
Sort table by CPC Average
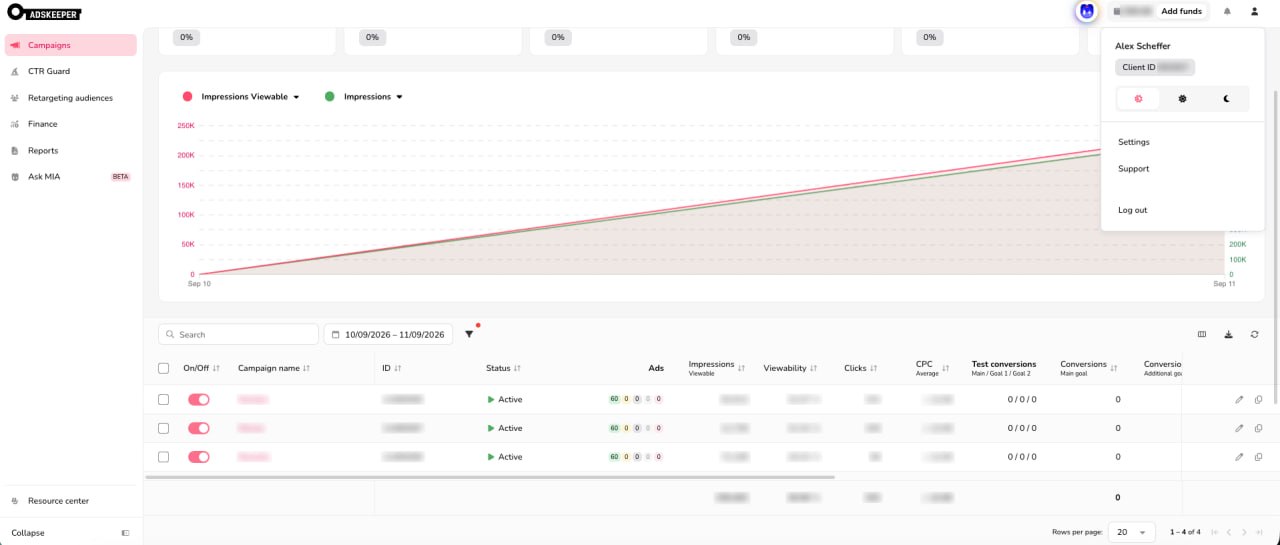945,369
